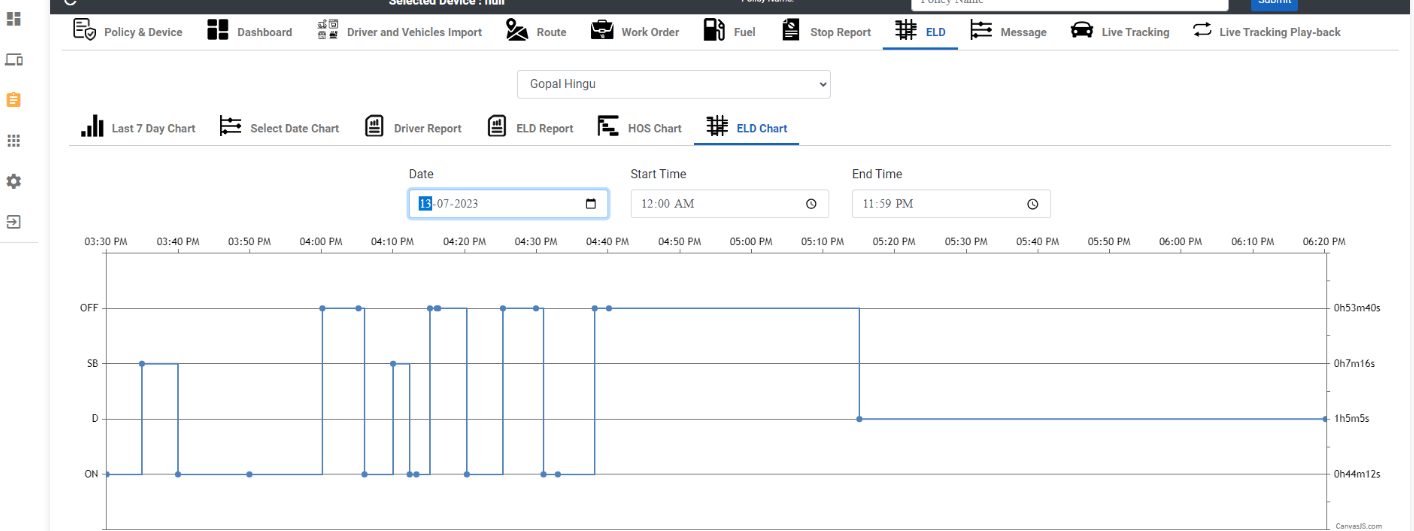Click the End Time field
This screenshot has width=1414, height=531.
tap(951, 204)
